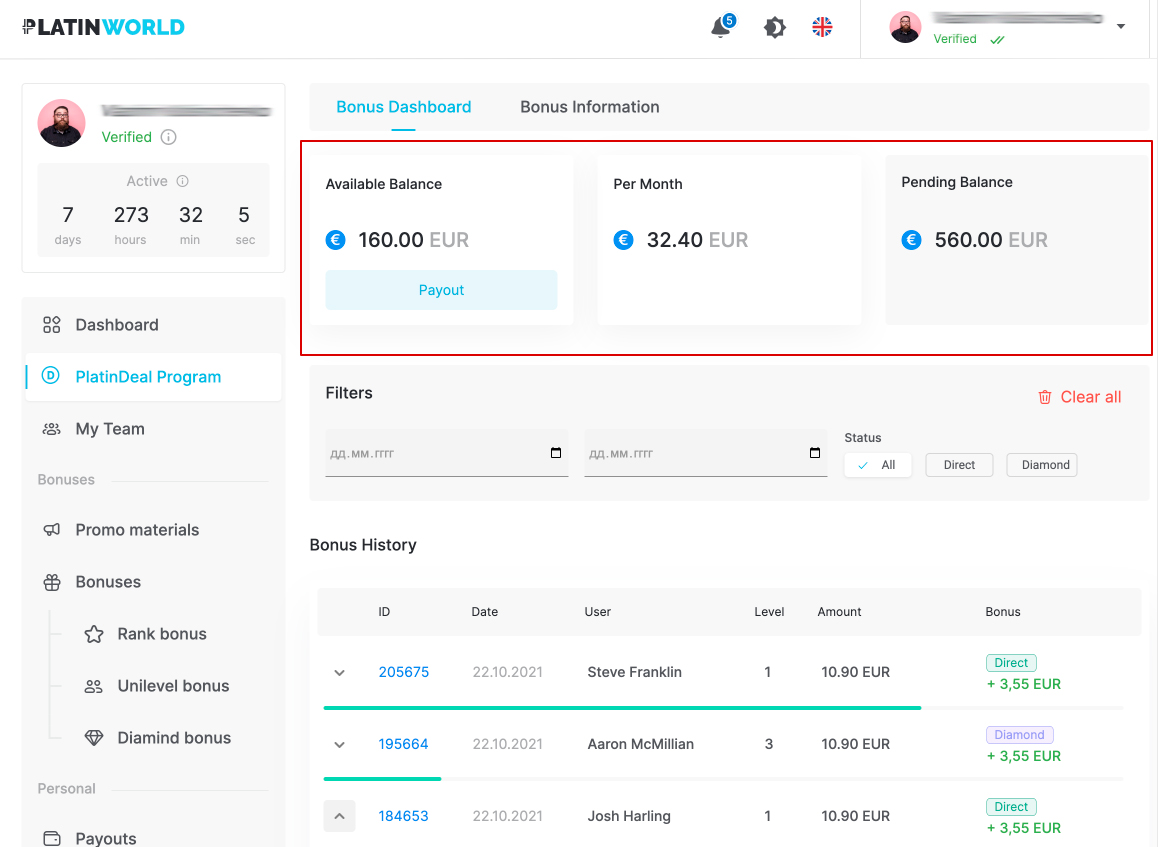Click the progress bar under Steve Franklin

[622, 708]
